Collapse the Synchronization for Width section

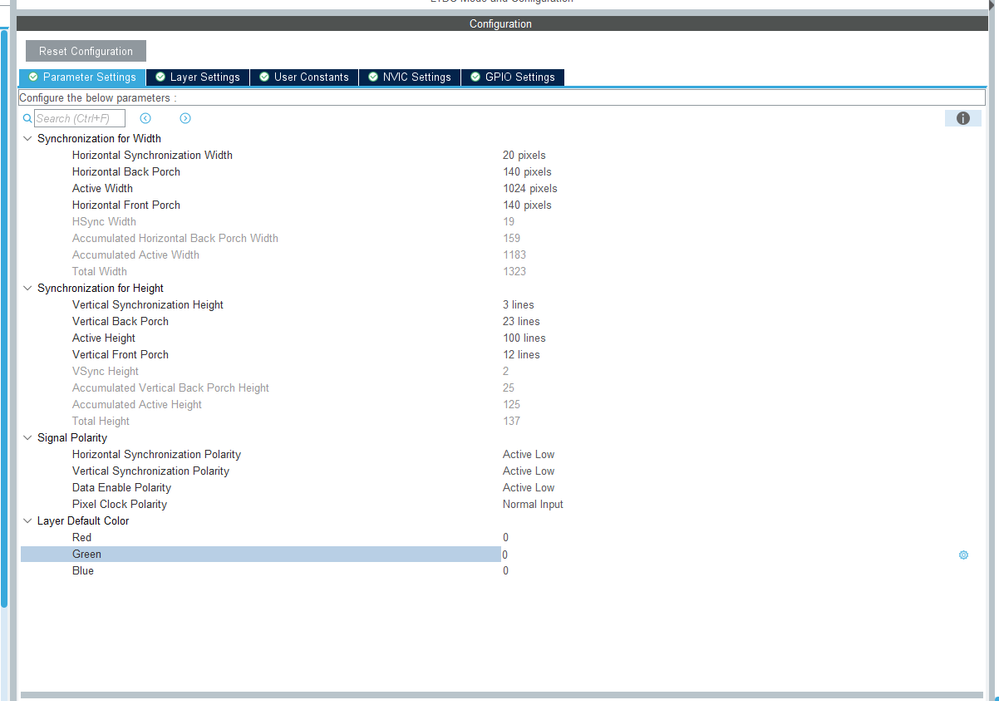click(27, 138)
